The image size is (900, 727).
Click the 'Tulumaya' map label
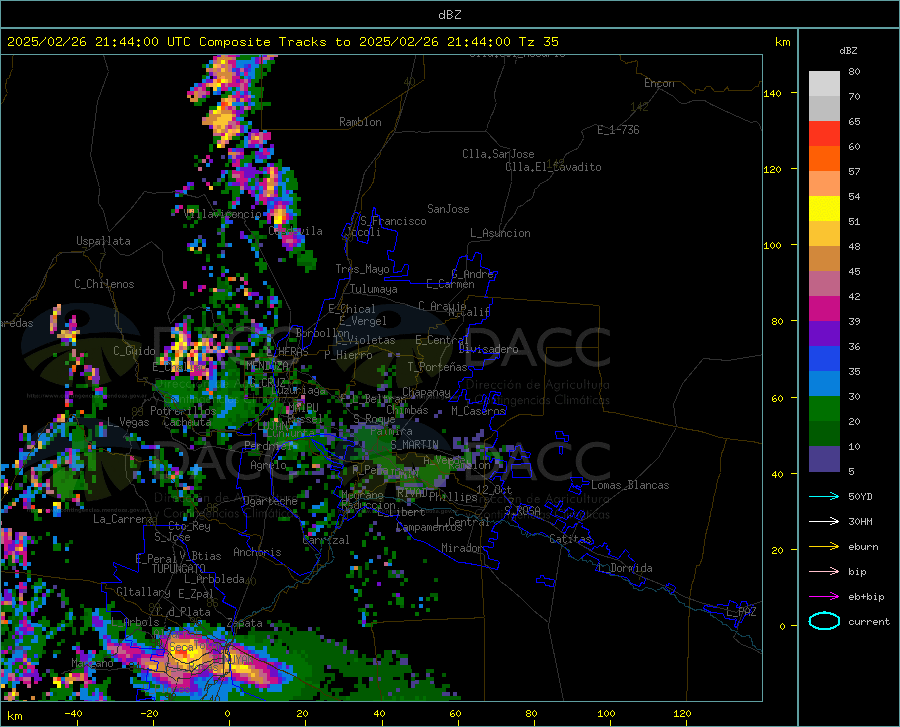coord(374,289)
